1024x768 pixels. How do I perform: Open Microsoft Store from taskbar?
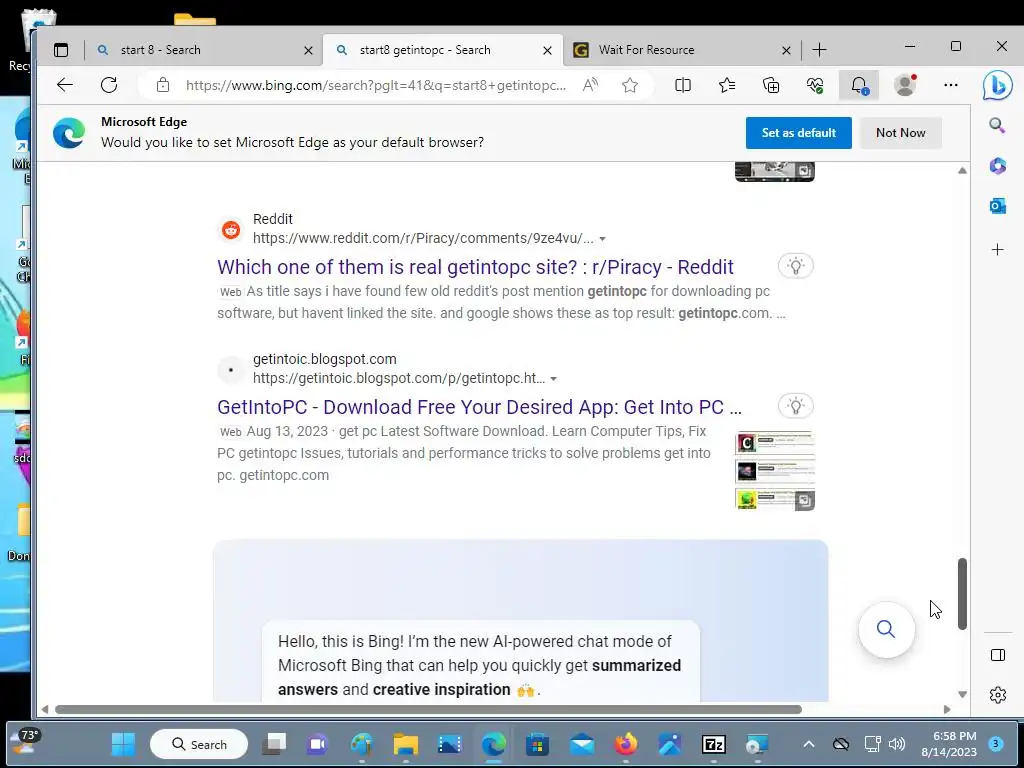pos(537,744)
